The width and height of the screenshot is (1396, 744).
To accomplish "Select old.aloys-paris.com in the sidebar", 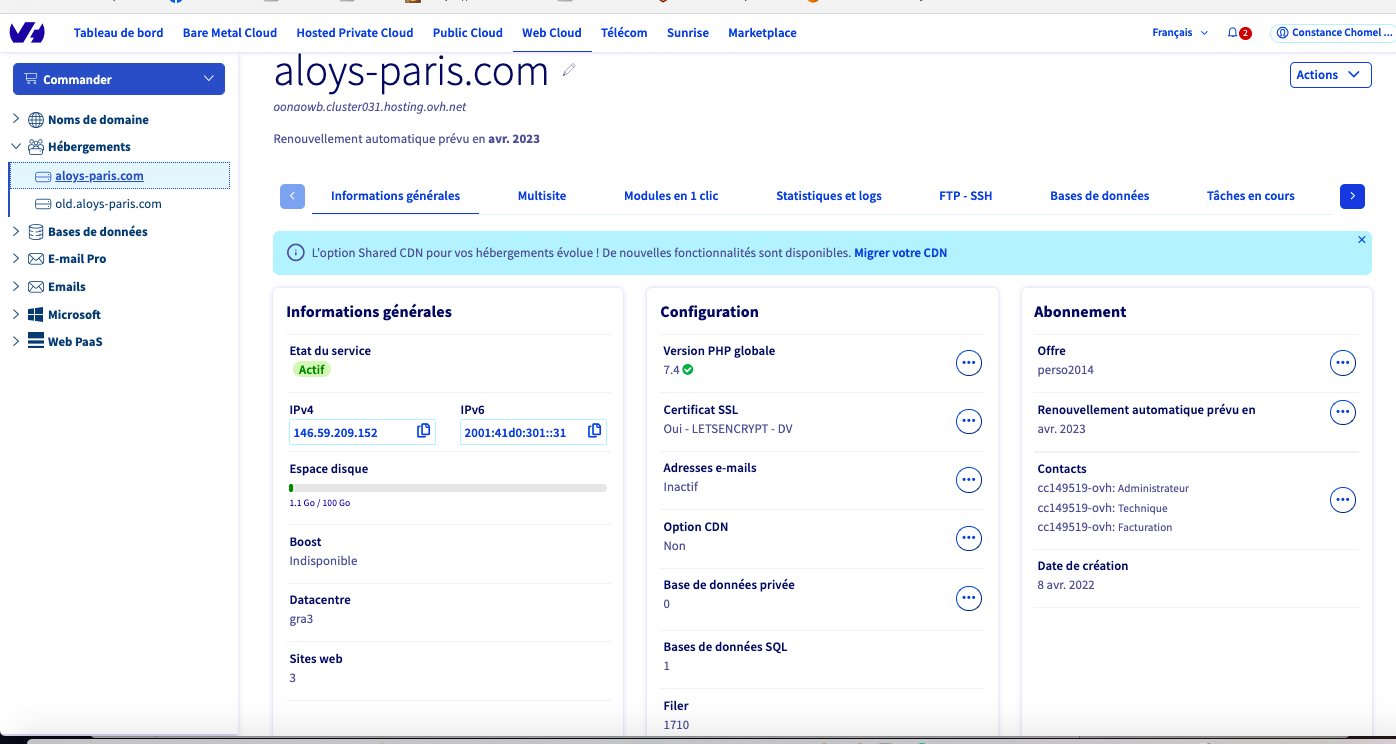I will (x=108, y=204).
